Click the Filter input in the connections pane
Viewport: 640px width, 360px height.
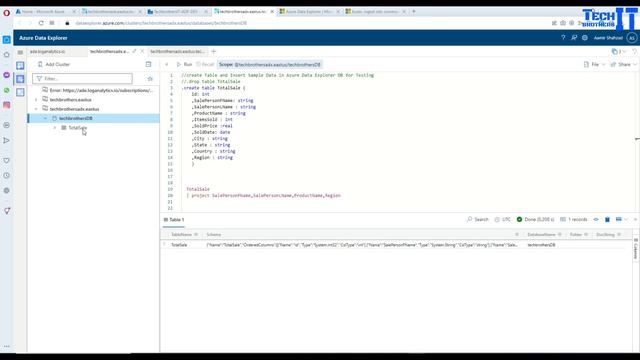click(82, 78)
